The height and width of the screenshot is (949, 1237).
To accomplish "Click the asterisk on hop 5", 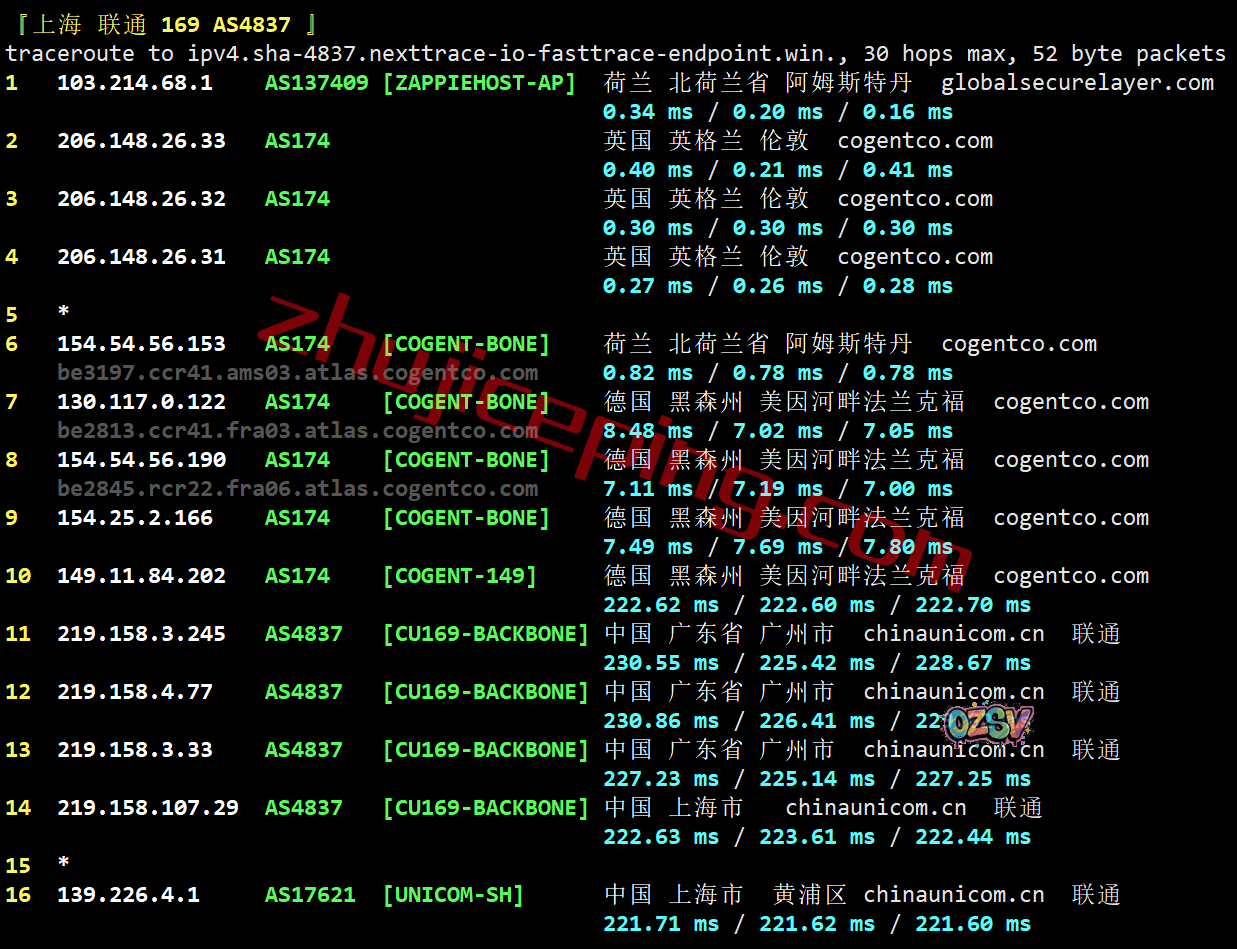I will point(64,314).
